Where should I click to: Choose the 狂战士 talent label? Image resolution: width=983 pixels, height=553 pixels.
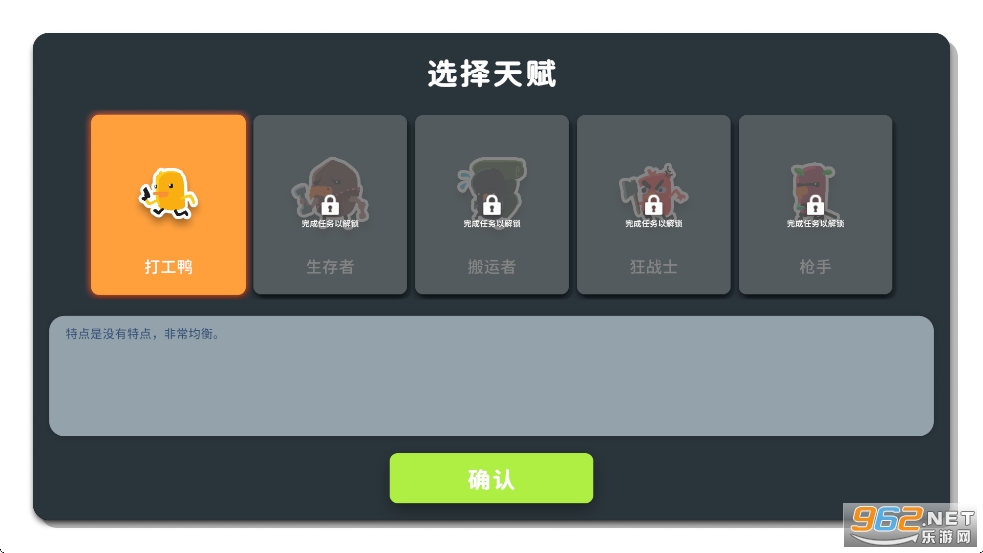(x=653, y=266)
